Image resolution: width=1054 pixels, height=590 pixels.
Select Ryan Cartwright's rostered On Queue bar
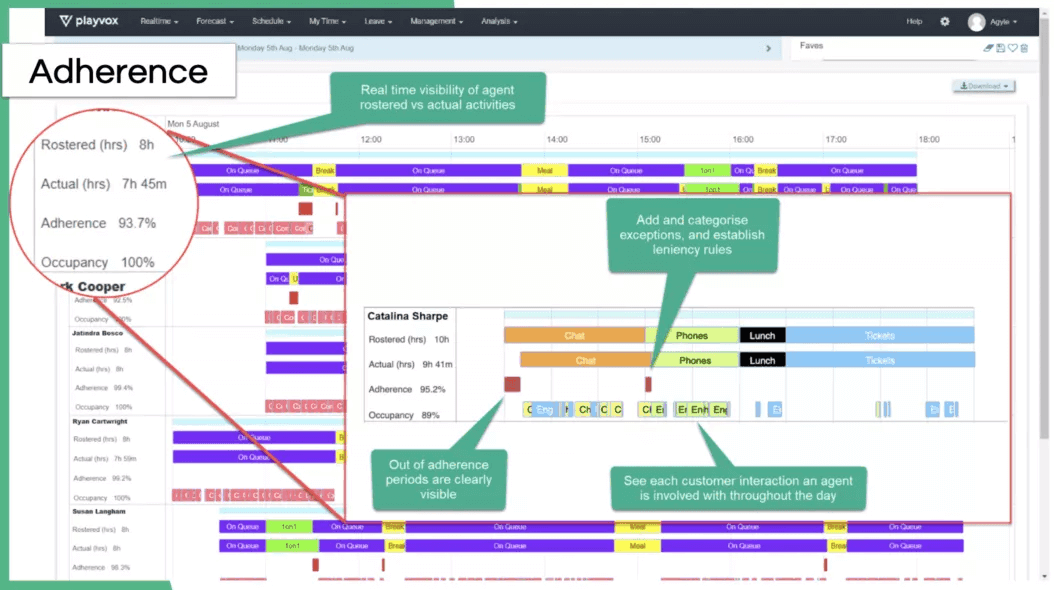tap(254, 437)
